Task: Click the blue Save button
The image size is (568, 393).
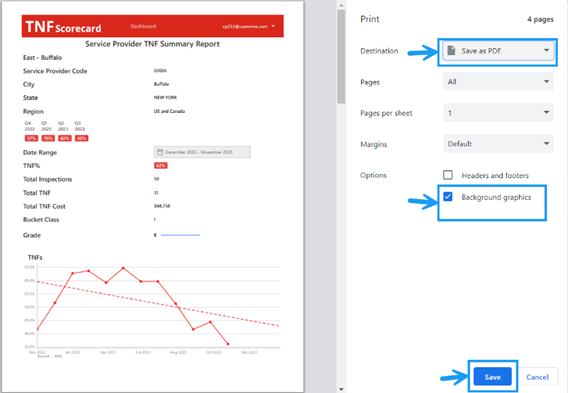Action: pyautogui.click(x=493, y=377)
